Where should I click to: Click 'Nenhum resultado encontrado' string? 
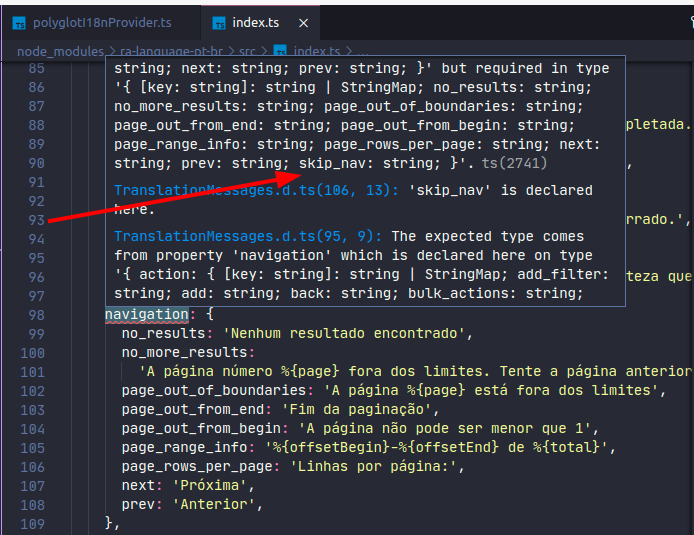(344, 333)
